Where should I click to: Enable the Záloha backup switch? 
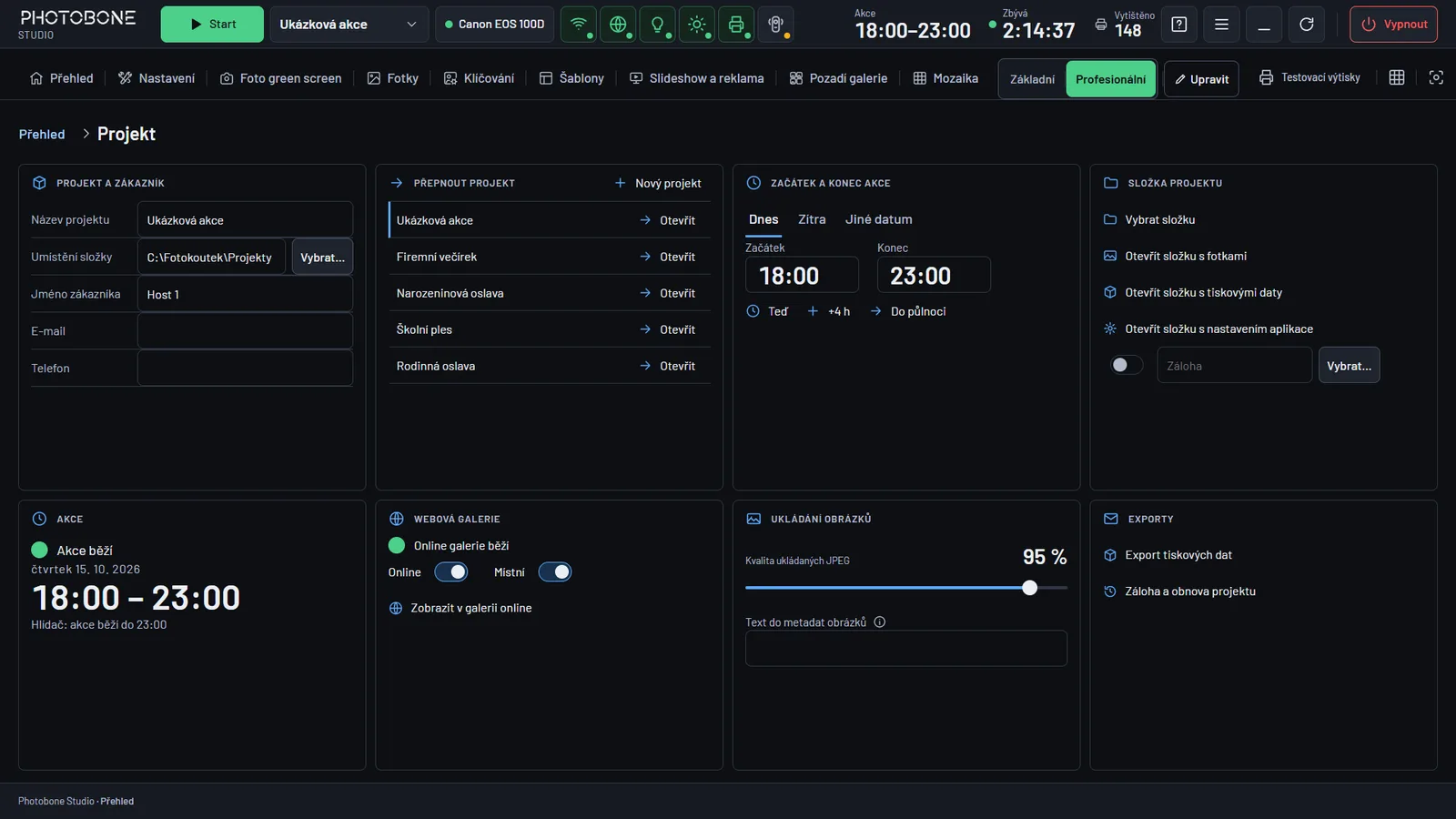[x=1127, y=365]
